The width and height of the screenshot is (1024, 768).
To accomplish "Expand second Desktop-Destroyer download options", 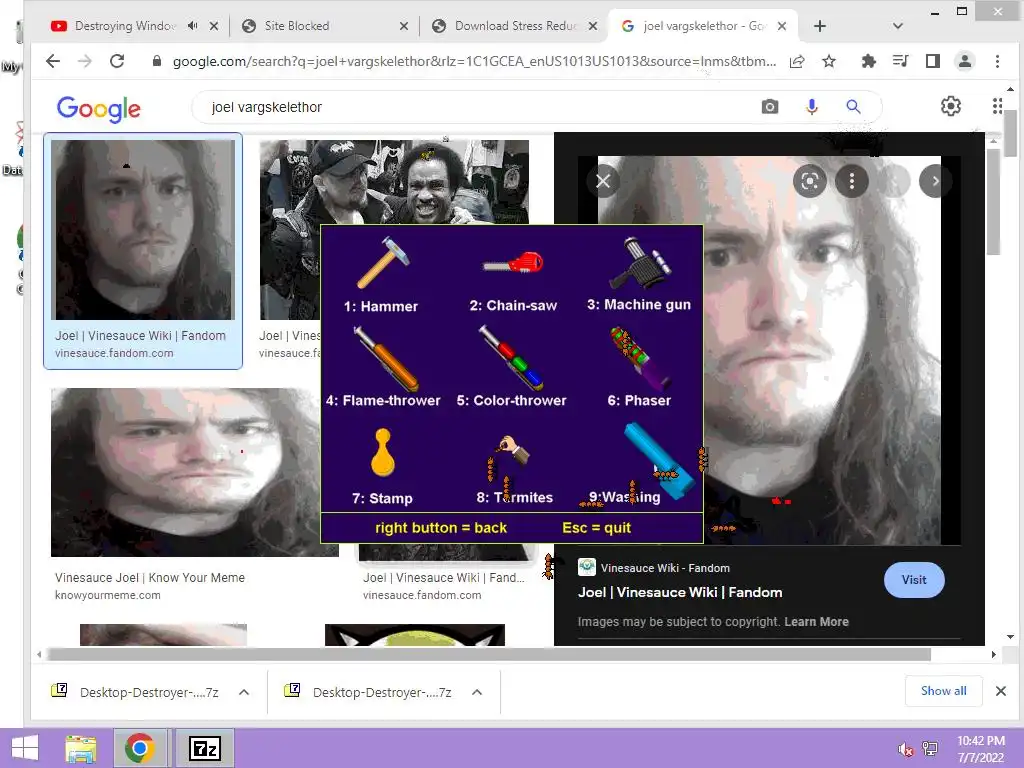I will pos(477,692).
